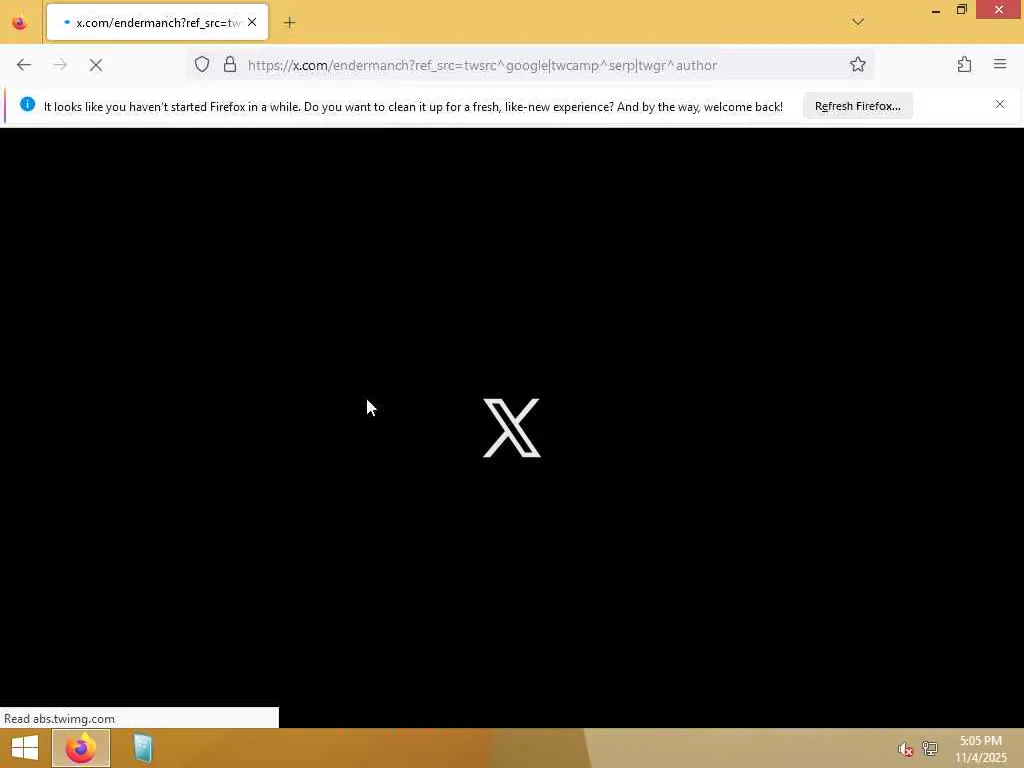
Task: Bookmark this page with the star
Action: point(857,64)
